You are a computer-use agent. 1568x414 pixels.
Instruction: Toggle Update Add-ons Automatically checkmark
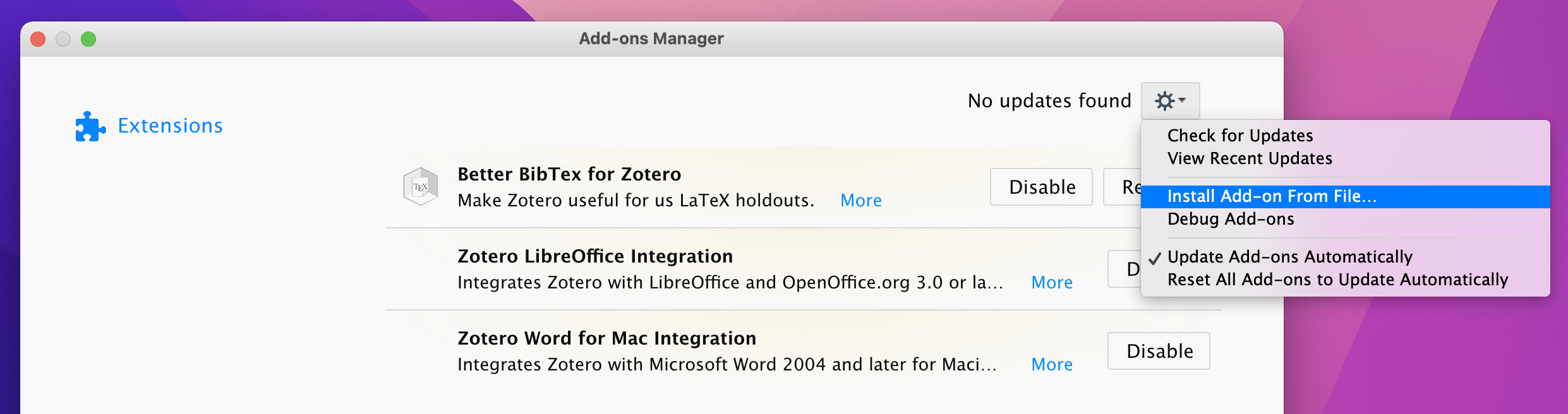[1289, 257]
